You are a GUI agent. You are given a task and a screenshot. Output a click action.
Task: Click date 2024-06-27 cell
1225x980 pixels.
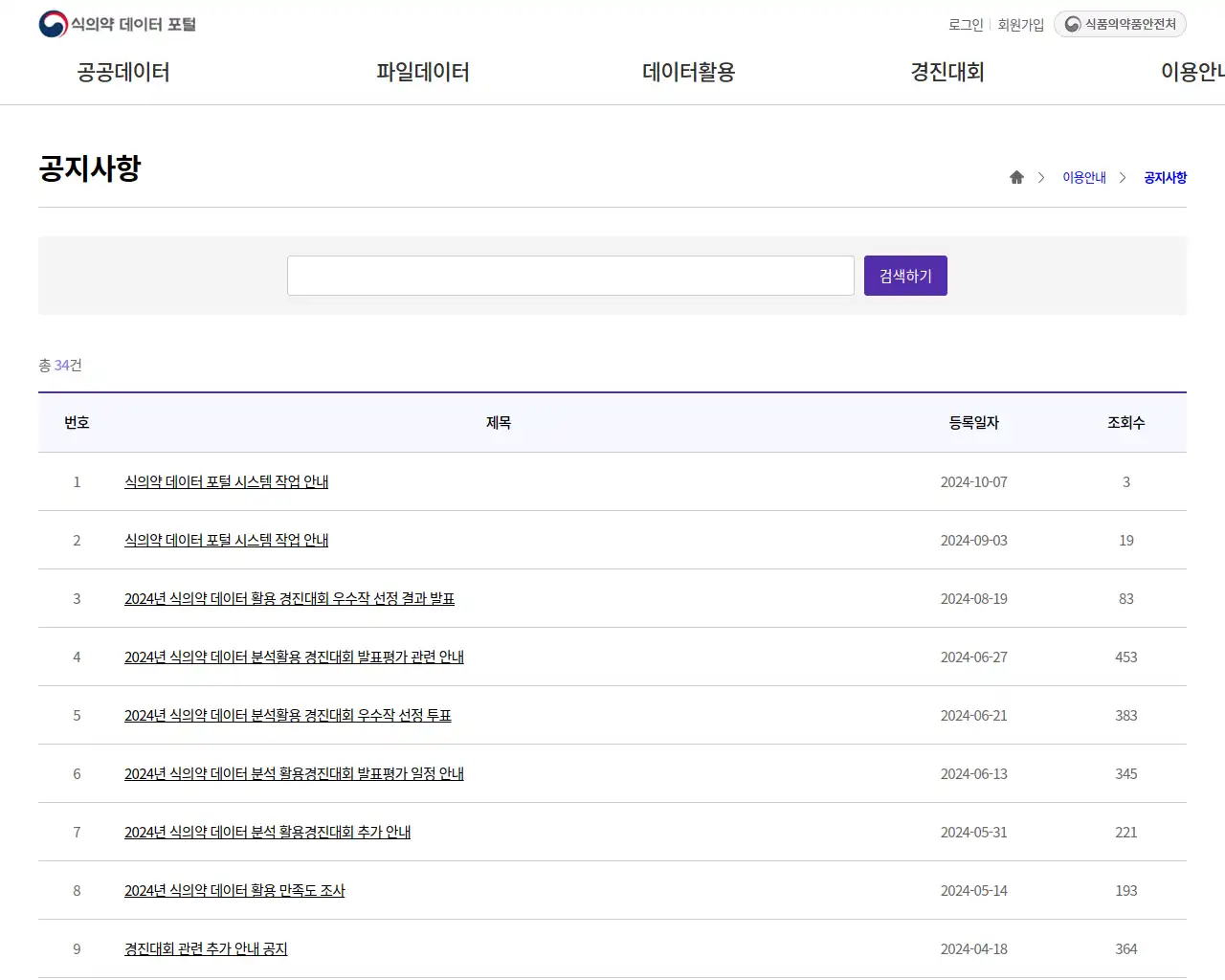[974, 657]
